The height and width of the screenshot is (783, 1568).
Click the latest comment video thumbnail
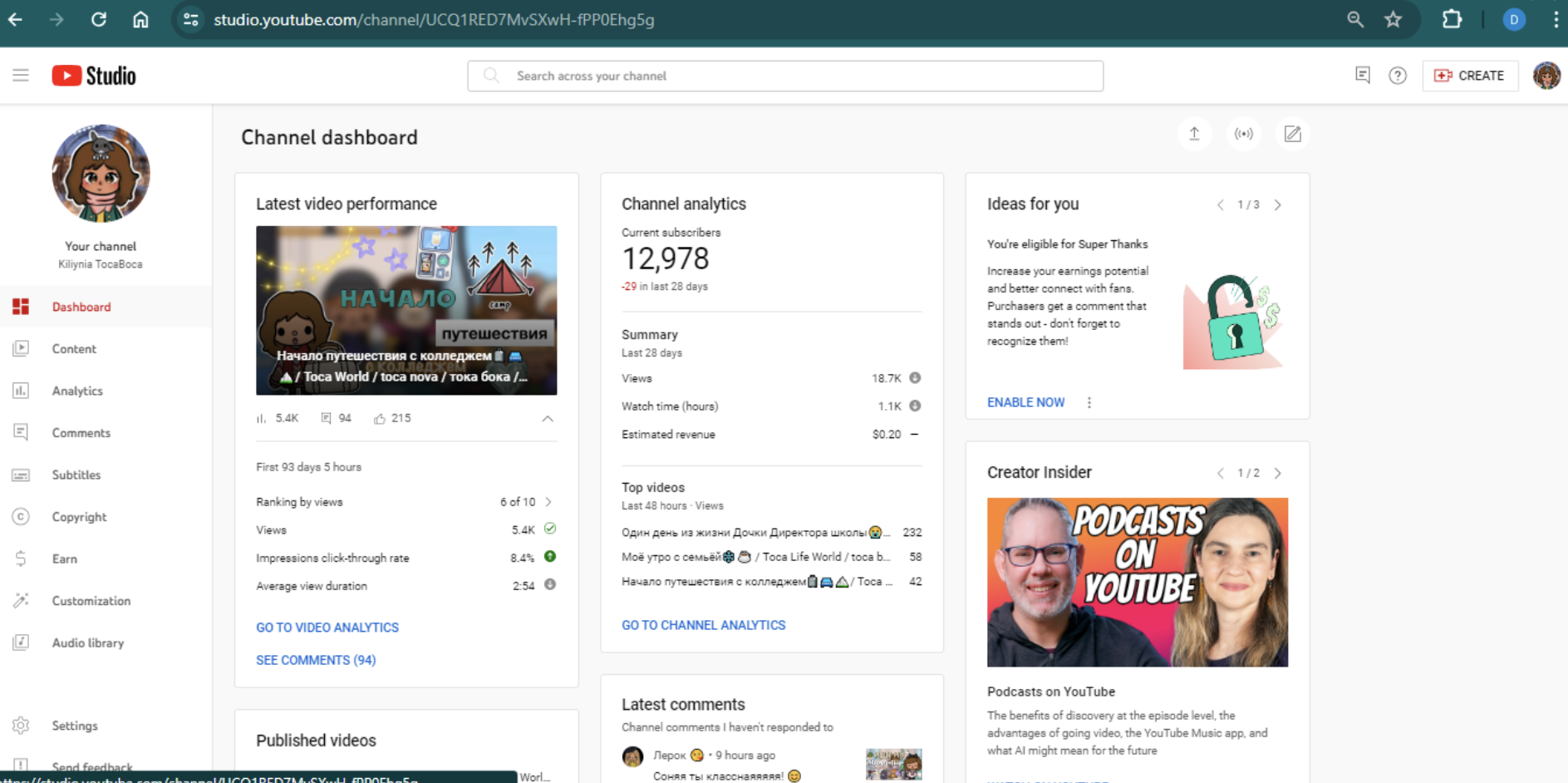pyautogui.click(x=893, y=764)
